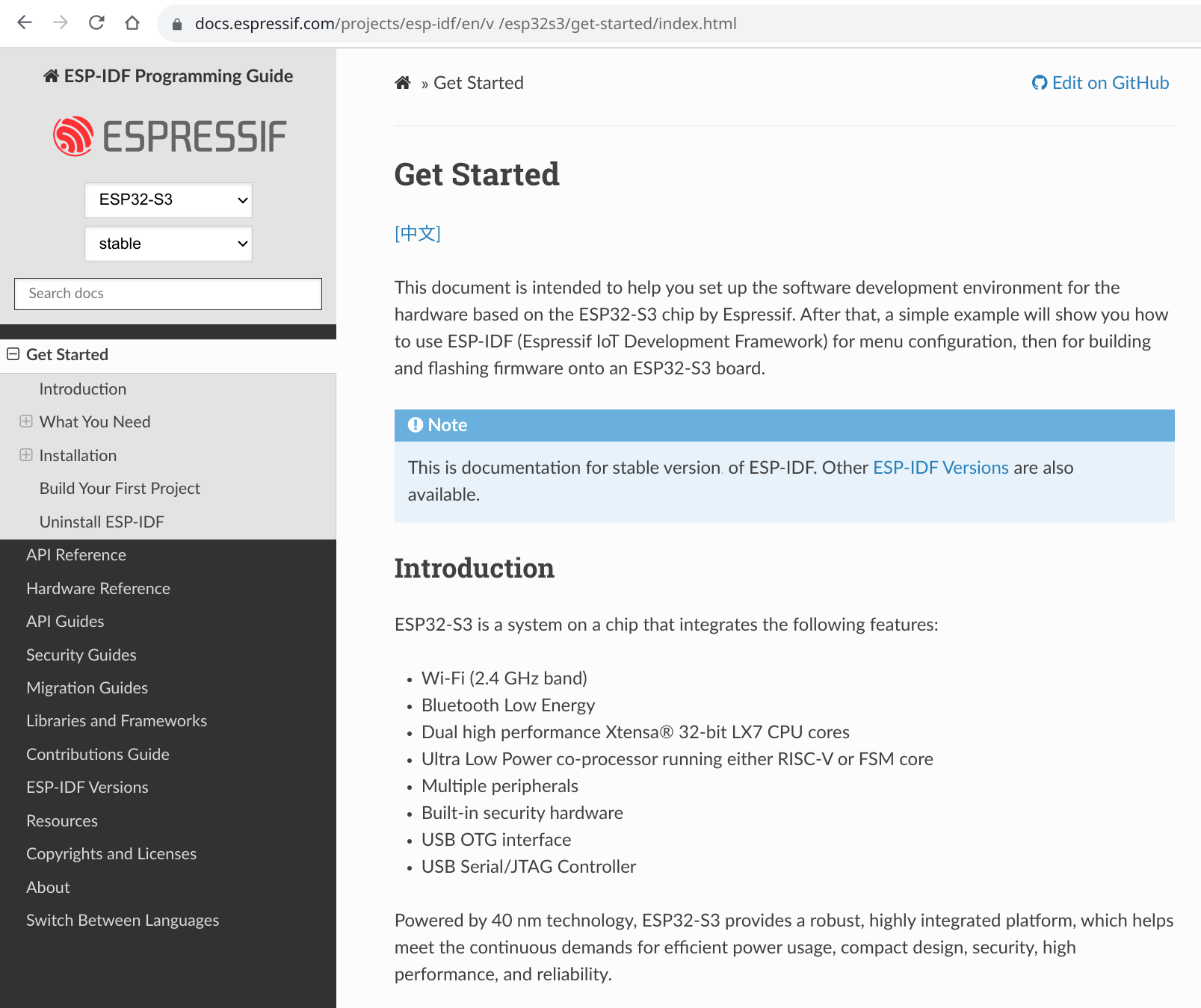Click the browser forward arrow
The height and width of the screenshot is (1008, 1201).
coord(61,22)
